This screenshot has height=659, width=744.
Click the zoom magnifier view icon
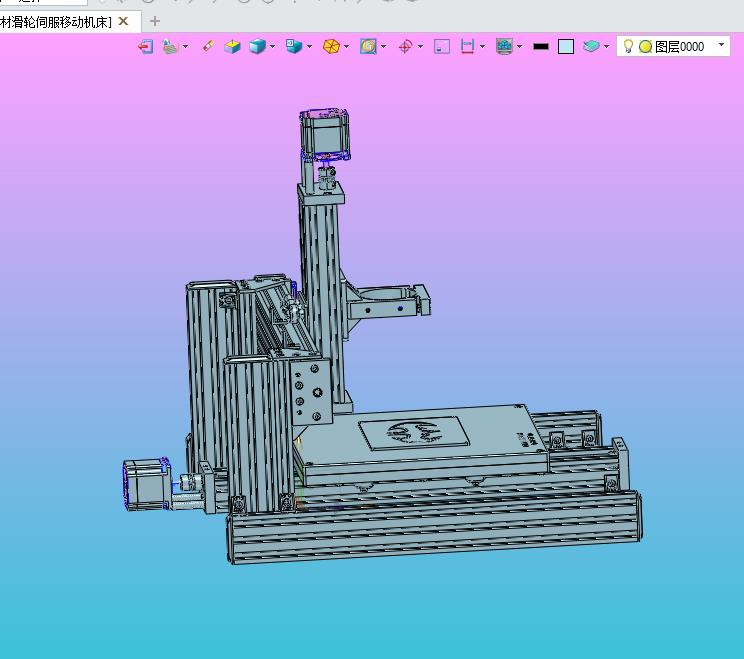coord(368,46)
